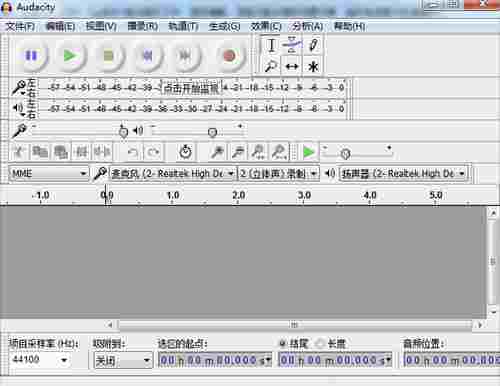
Task: Click the recording meter microphone icon
Action: coord(18,87)
